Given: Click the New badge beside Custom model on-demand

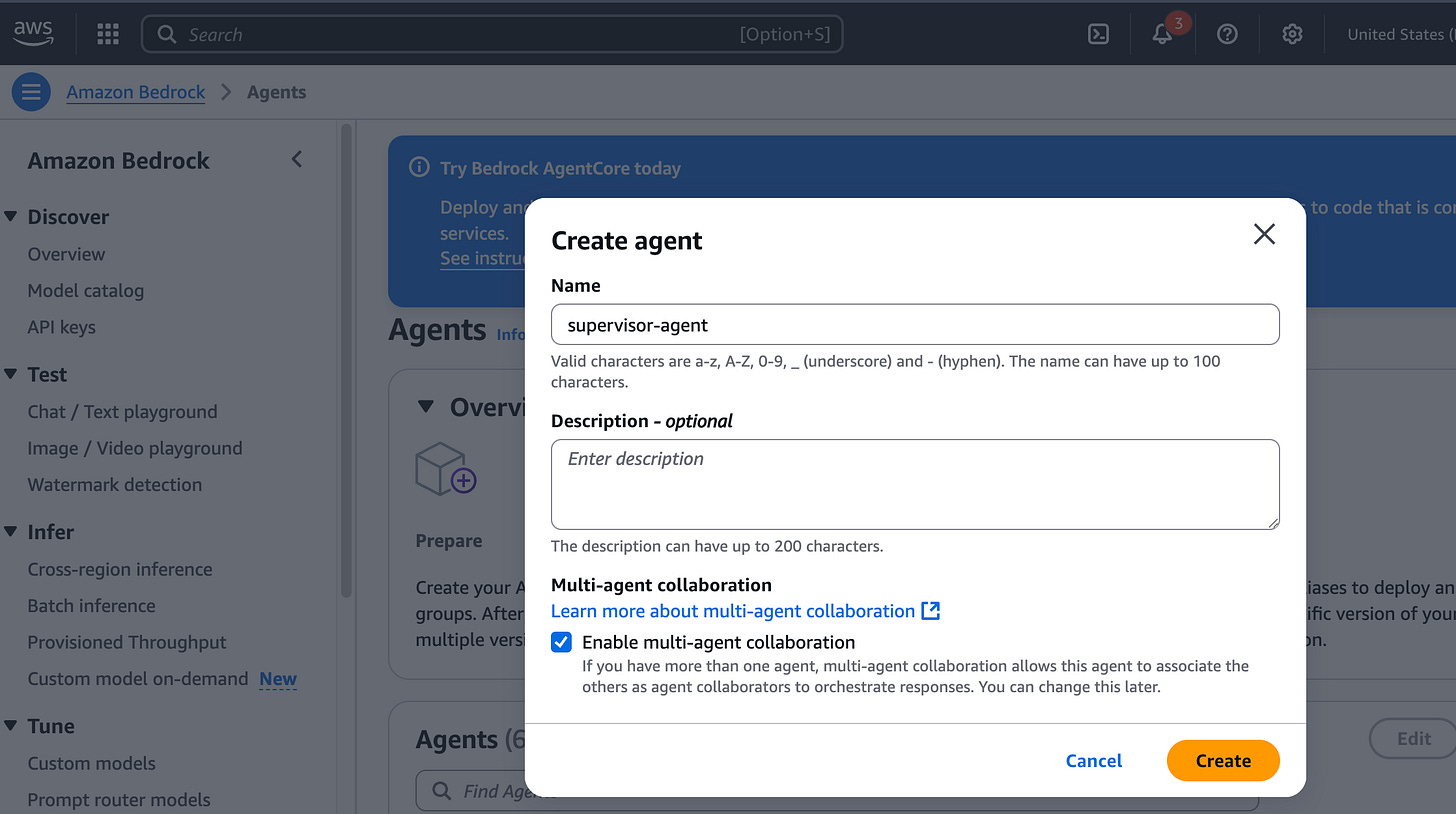Looking at the screenshot, I should point(278,679).
